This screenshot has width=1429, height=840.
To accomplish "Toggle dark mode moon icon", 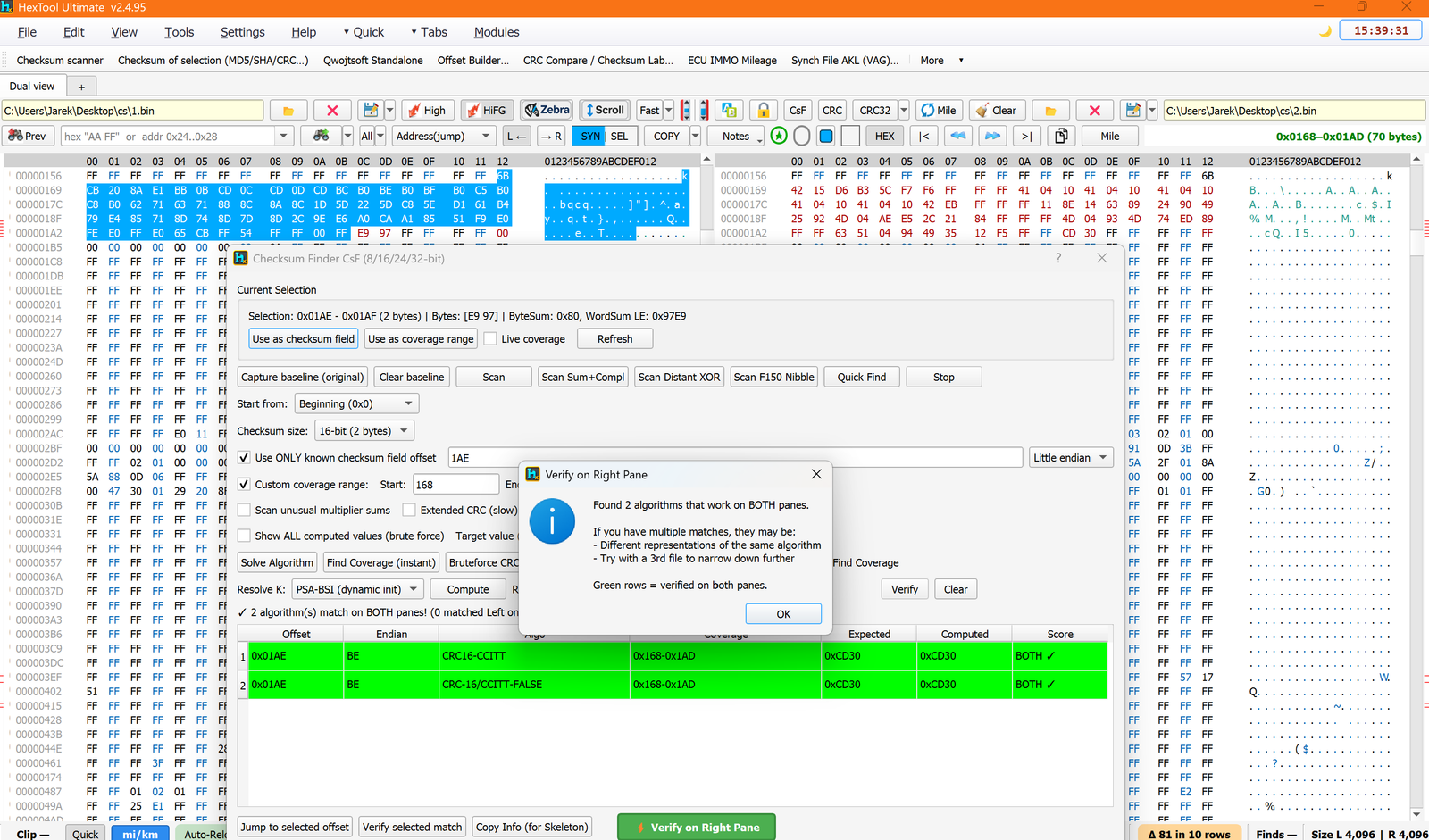I will coord(1325,31).
